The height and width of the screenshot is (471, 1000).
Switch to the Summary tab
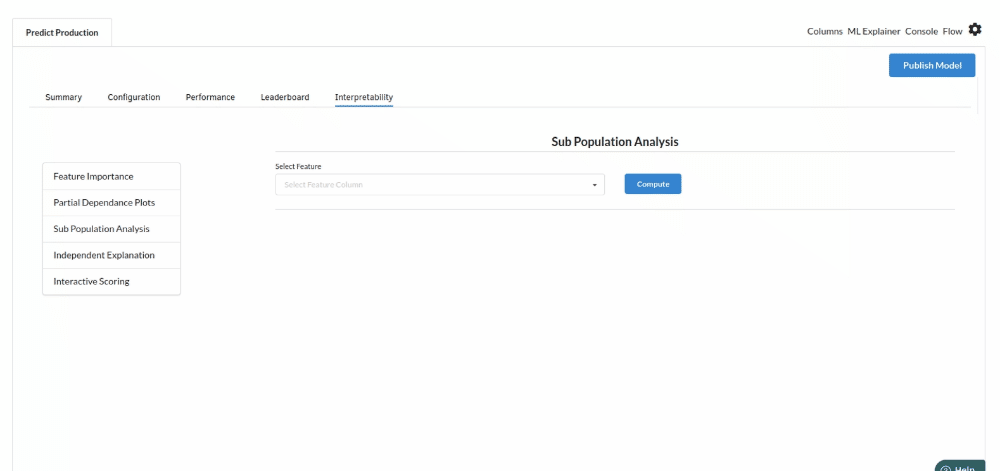click(x=64, y=97)
